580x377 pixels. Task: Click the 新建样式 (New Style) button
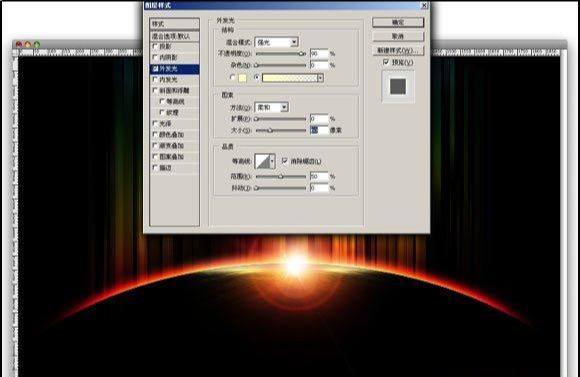click(398, 50)
